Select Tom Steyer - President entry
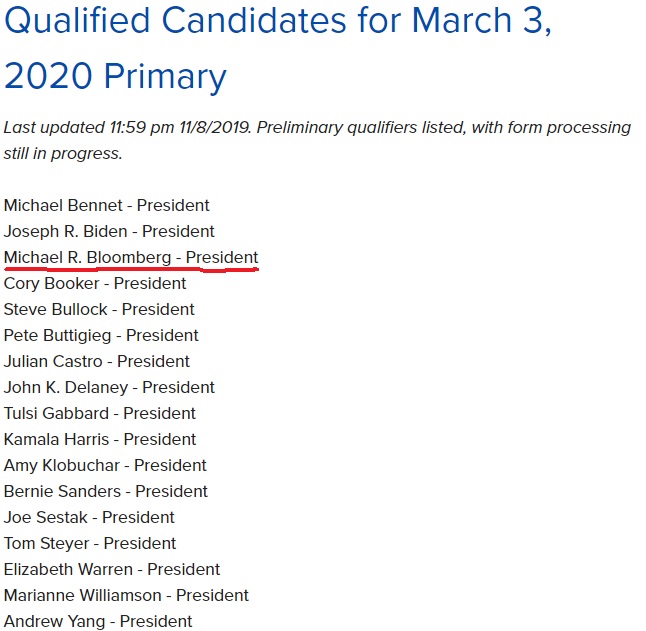 tap(90, 543)
